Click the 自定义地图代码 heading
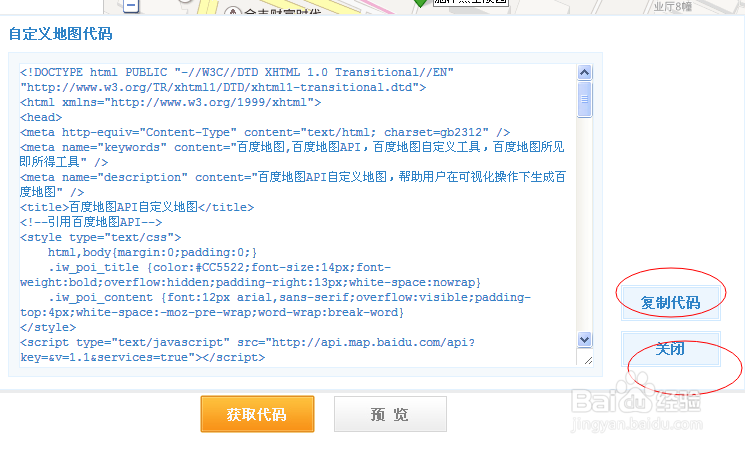This screenshot has height=450, width=745. click(x=60, y=34)
